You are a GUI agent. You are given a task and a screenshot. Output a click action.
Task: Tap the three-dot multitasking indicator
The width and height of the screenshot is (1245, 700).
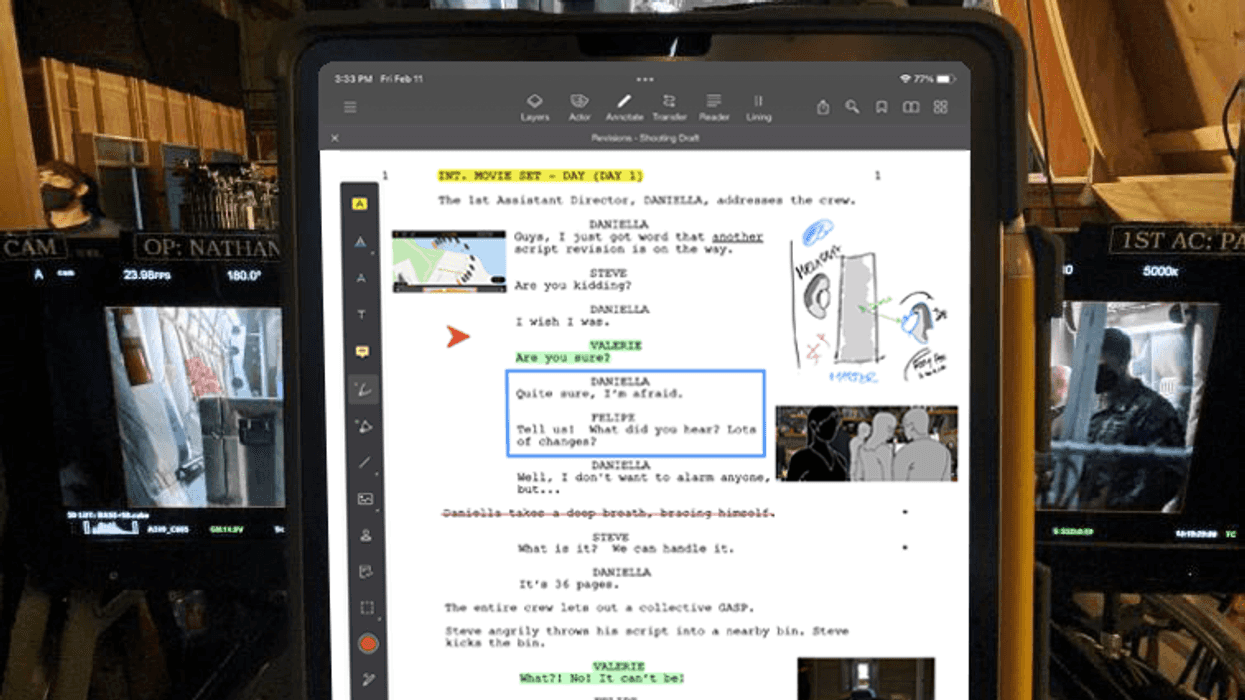pyautogui.click(x=645, y=79)
